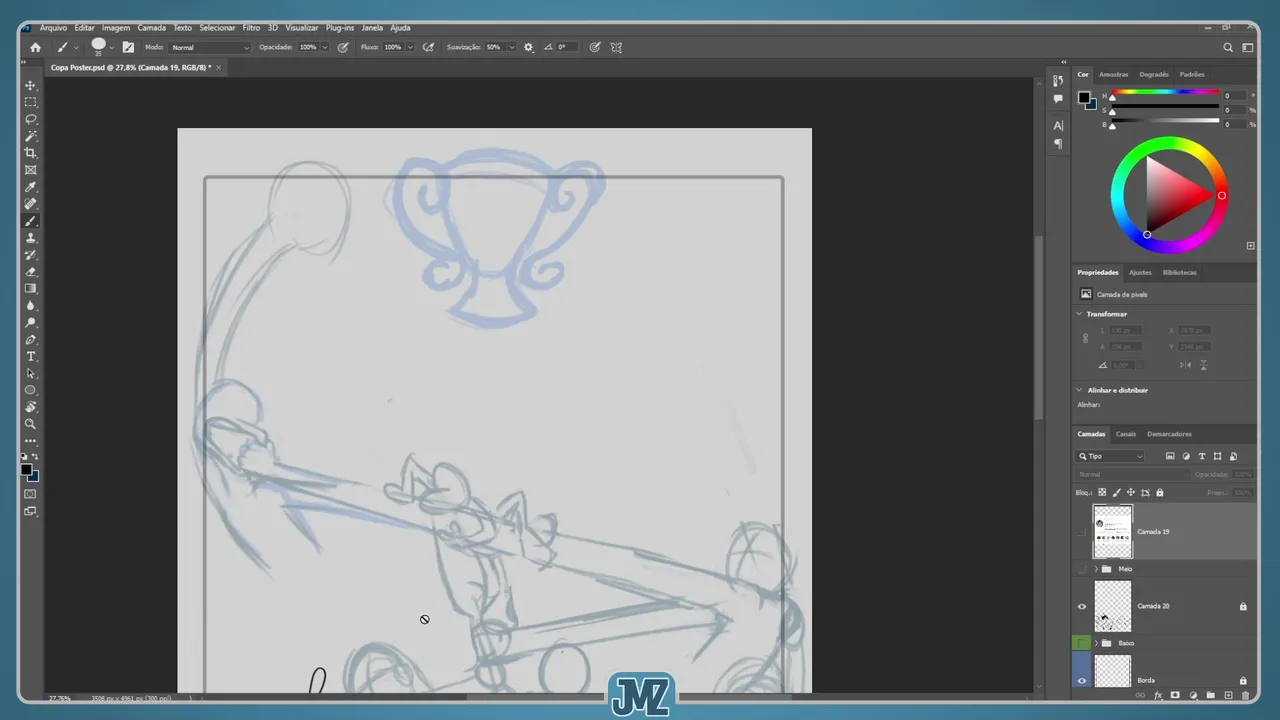Select the Camada 19 layer thumbnail
The height and width of the screenshot is (720, 1280).
(1113, 532)
